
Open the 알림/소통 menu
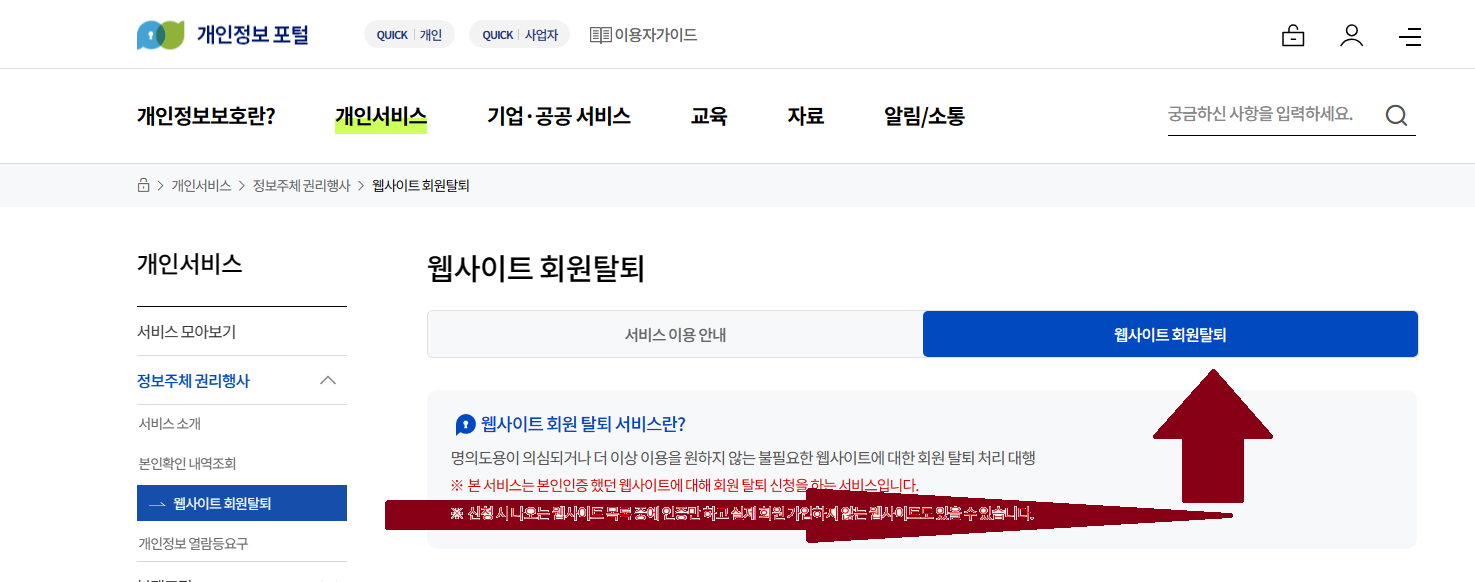tap(922, 115)
